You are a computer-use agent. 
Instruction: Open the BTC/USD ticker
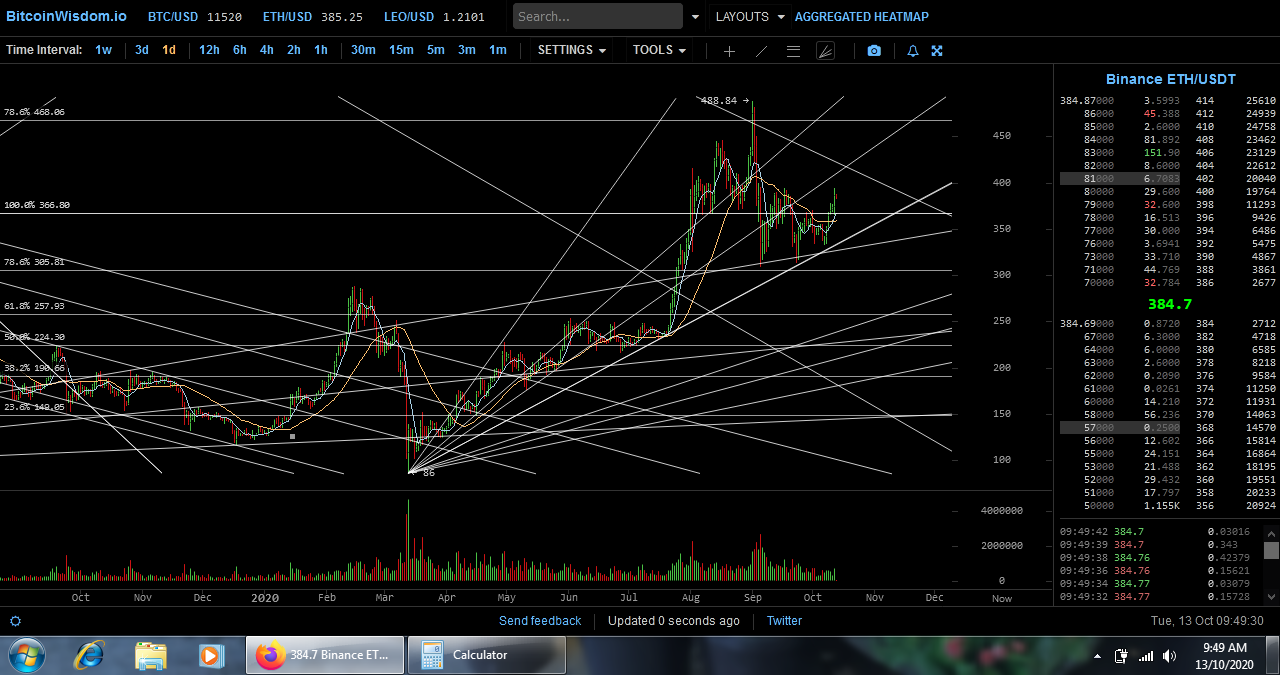tap(195, 17)
